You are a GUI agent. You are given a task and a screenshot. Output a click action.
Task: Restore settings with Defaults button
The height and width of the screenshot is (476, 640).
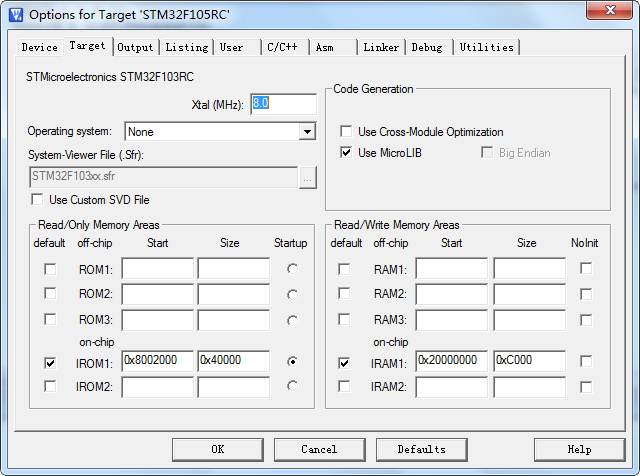click(x=422, y=449)
